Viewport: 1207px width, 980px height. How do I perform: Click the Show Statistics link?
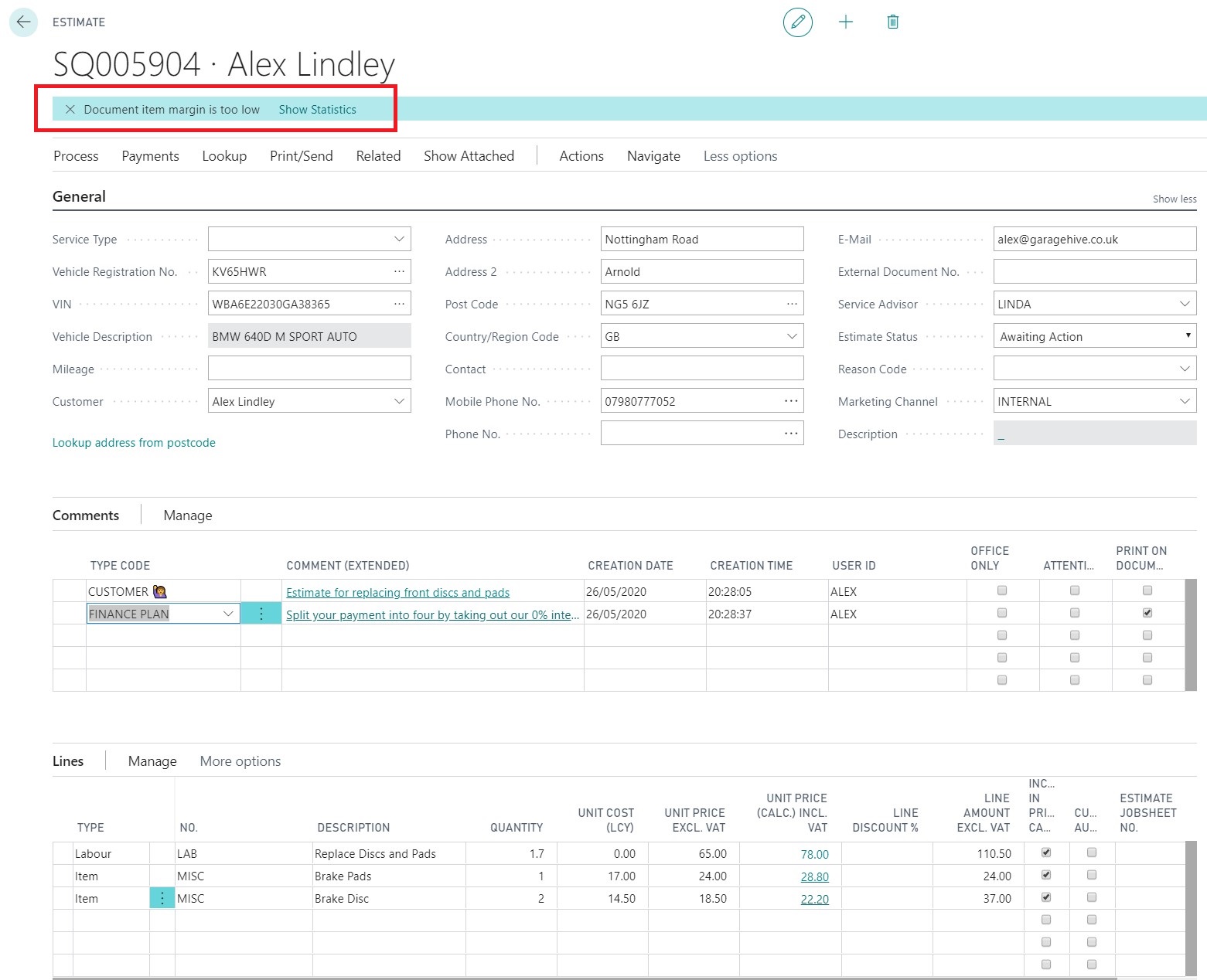pos(317,110)
